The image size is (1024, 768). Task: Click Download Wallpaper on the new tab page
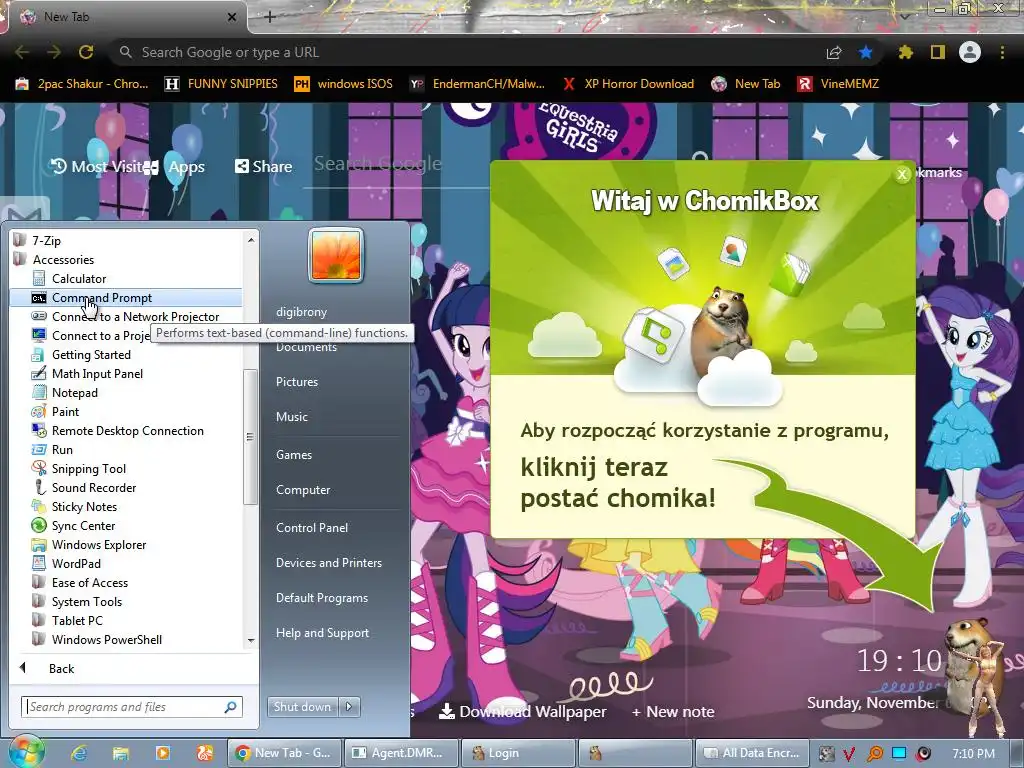[x=522, y=712]
